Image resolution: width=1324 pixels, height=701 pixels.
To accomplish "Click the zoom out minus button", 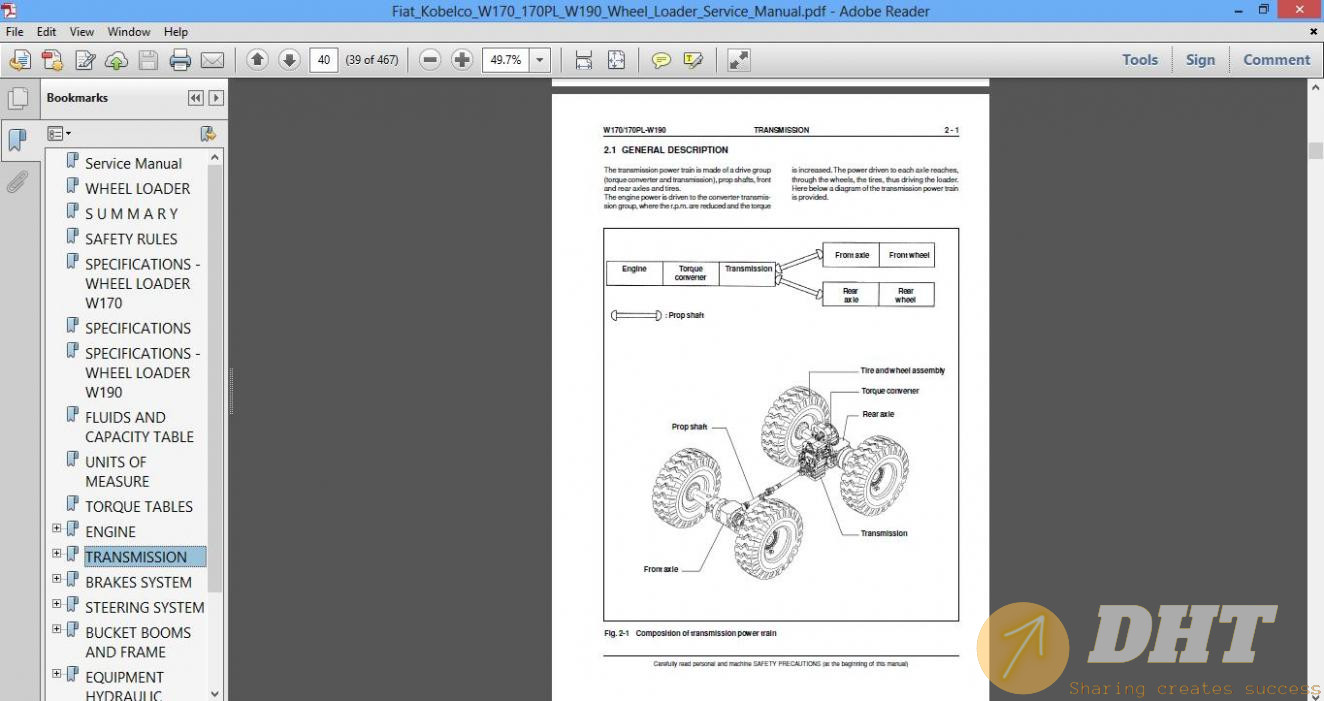I will (x=430, y=60).
